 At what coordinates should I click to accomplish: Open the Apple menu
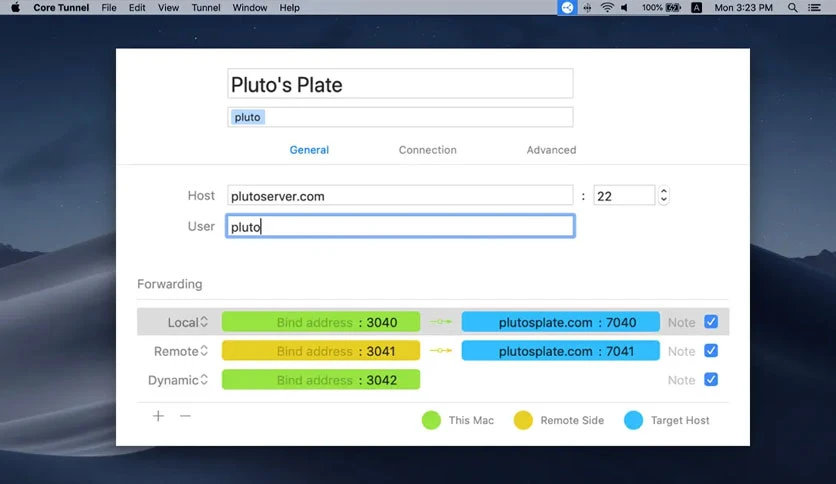tap(15, 7)
